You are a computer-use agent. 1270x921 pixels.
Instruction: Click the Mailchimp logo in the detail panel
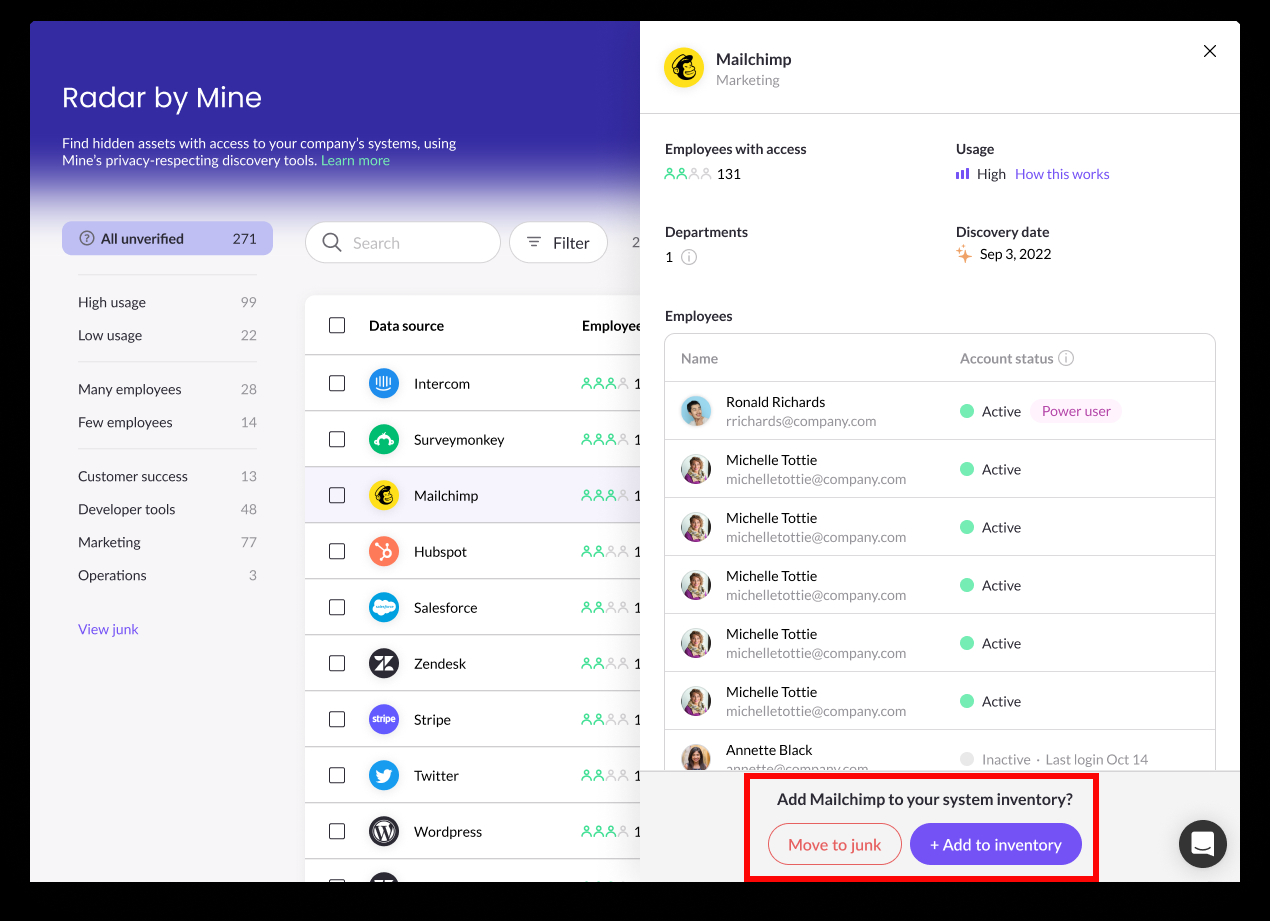click(x=683, y=67)
